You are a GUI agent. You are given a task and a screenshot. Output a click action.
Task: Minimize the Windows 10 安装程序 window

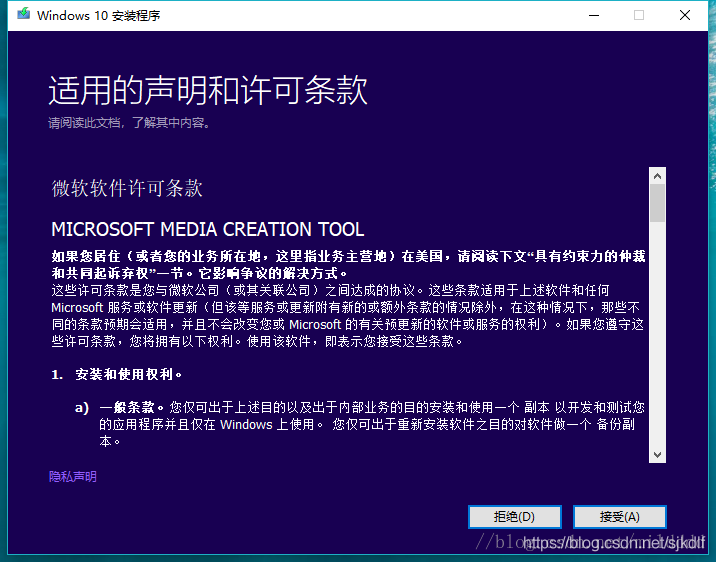coord(594,16)
